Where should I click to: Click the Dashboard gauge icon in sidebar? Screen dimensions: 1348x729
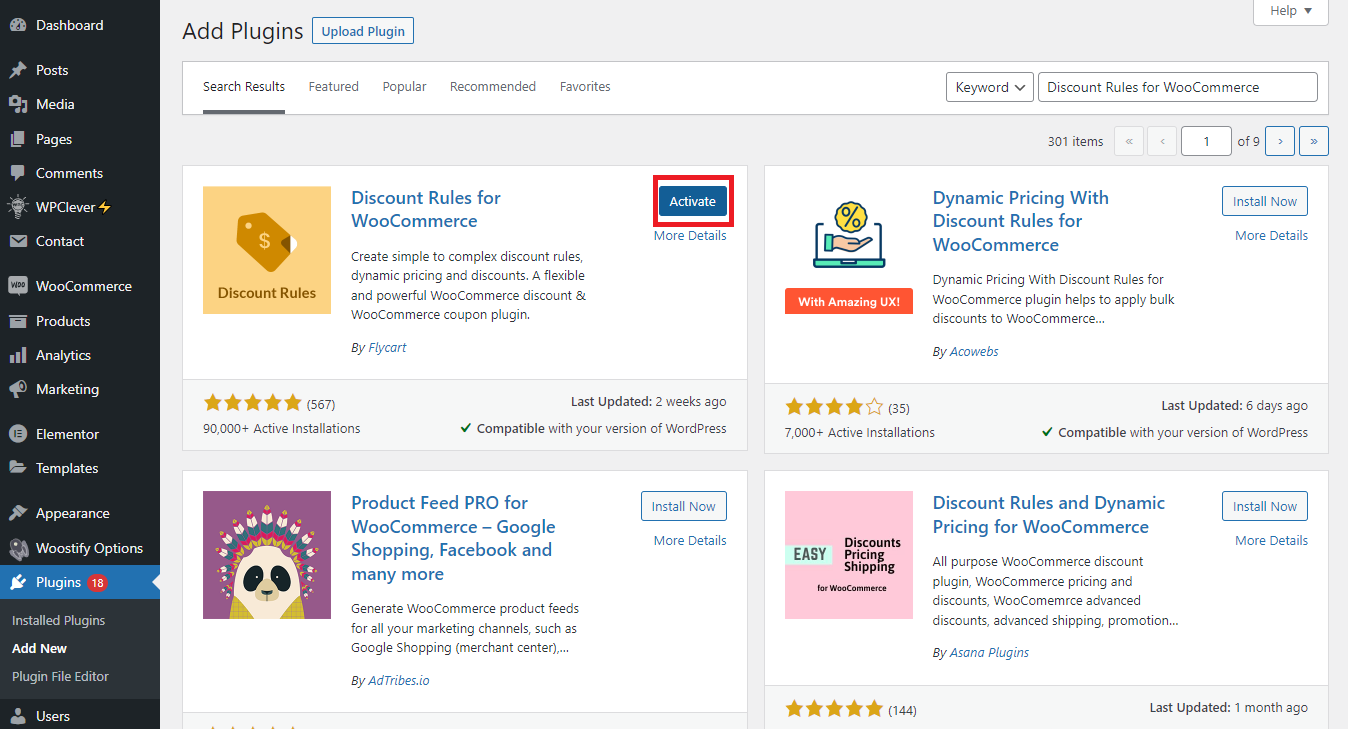pos(18,25)
